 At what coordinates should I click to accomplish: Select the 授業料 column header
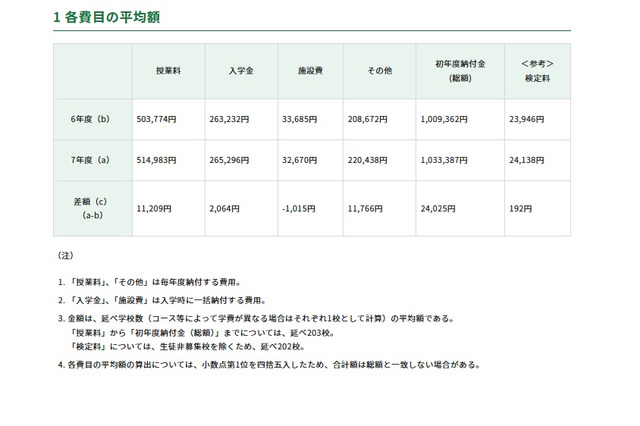point(167,70)
